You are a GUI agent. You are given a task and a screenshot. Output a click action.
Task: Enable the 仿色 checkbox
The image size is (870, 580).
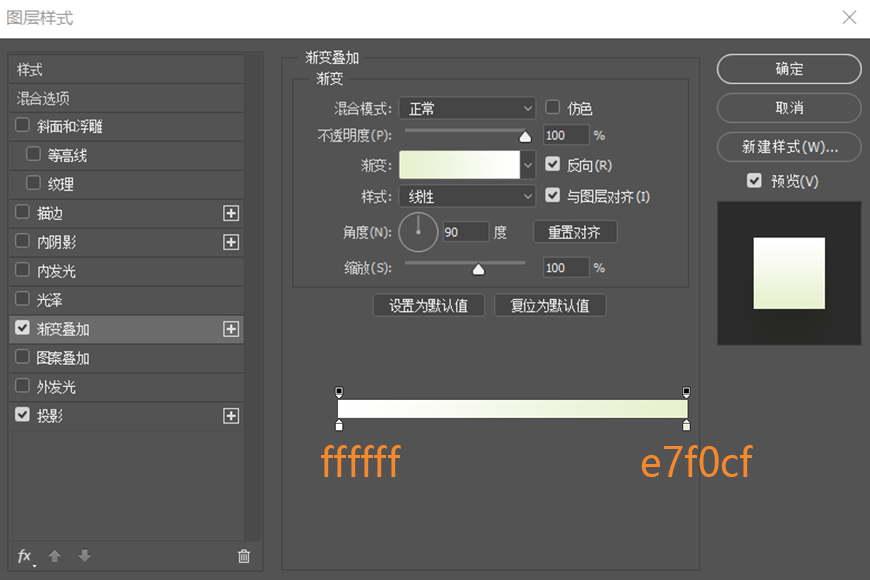tap(553, 107)
